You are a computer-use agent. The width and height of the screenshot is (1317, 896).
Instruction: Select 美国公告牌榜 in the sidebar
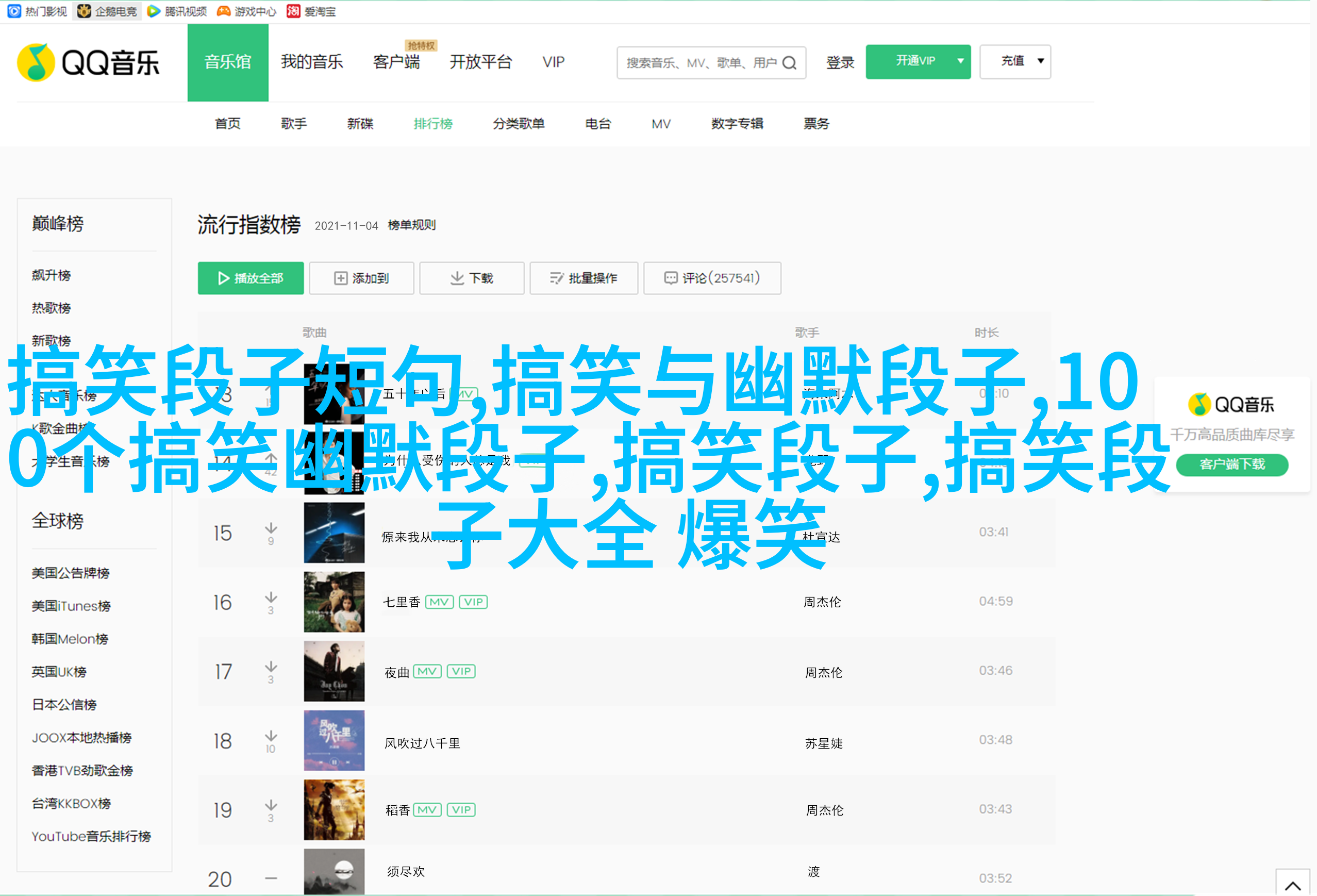(70, 573)
